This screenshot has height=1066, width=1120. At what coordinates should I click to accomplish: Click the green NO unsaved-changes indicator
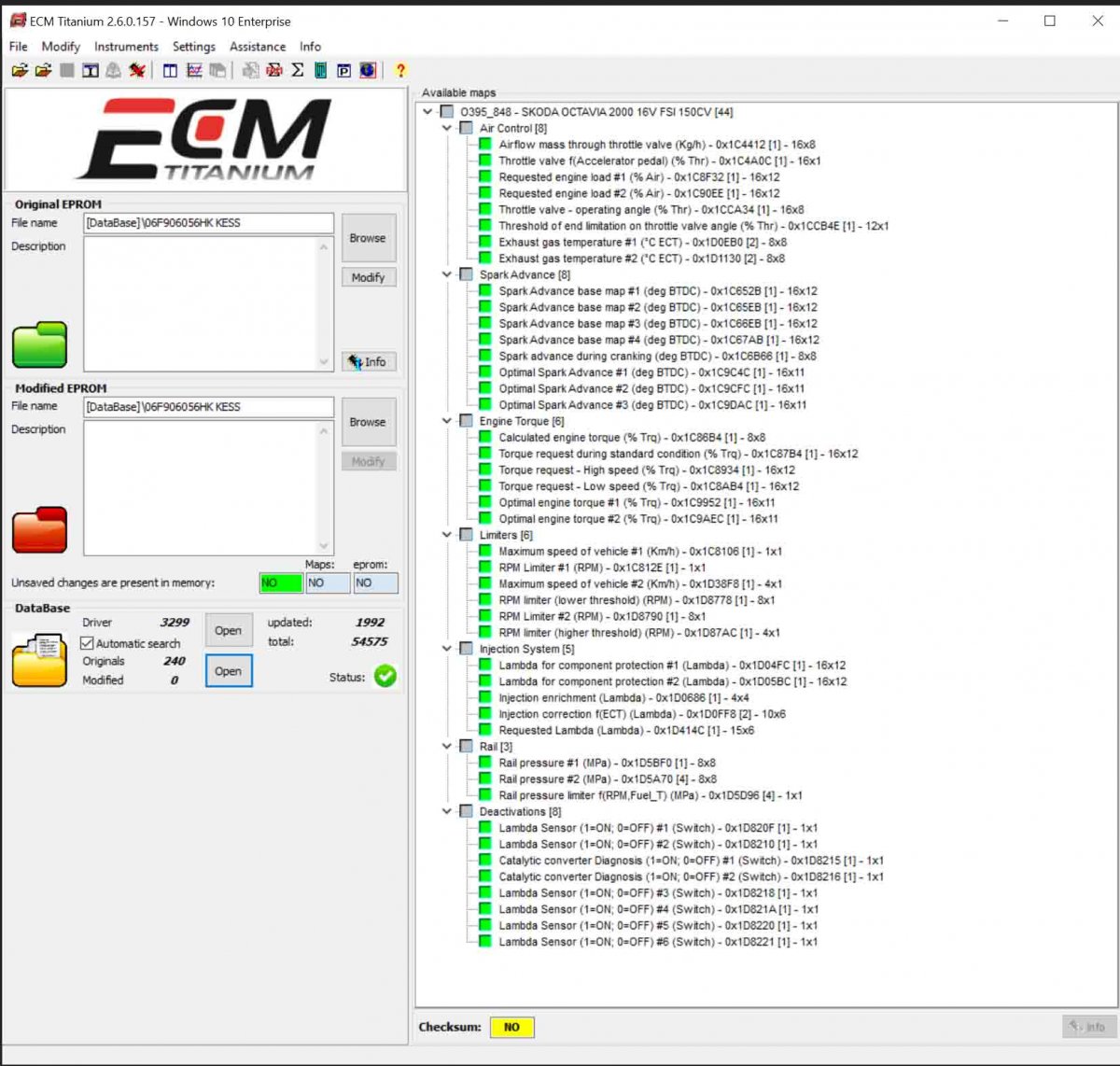point(281,582)
